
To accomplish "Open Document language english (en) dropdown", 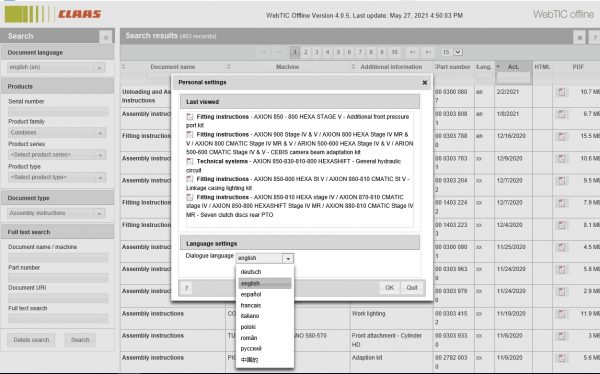I will click(99, 67).
